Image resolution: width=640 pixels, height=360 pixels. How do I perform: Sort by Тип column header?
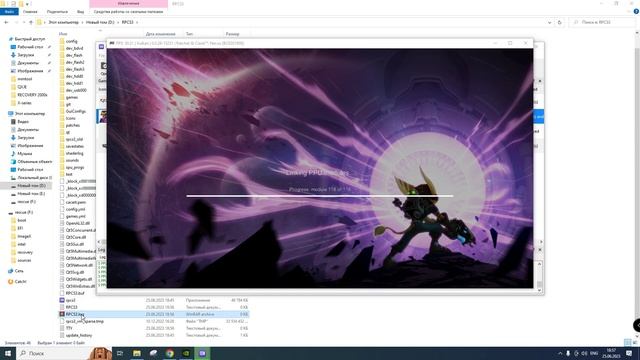(189, 34)
